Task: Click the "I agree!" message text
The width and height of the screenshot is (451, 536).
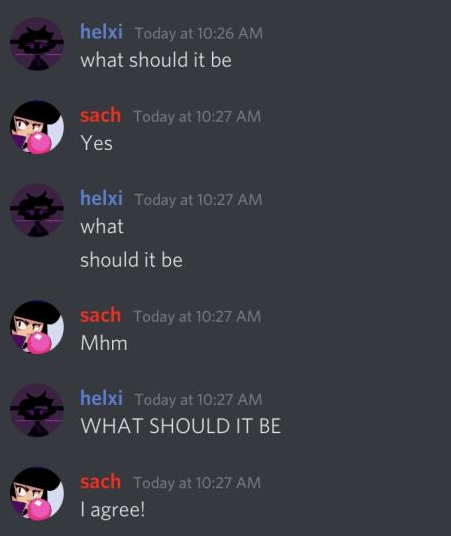Action: click(x=113, y=510)
